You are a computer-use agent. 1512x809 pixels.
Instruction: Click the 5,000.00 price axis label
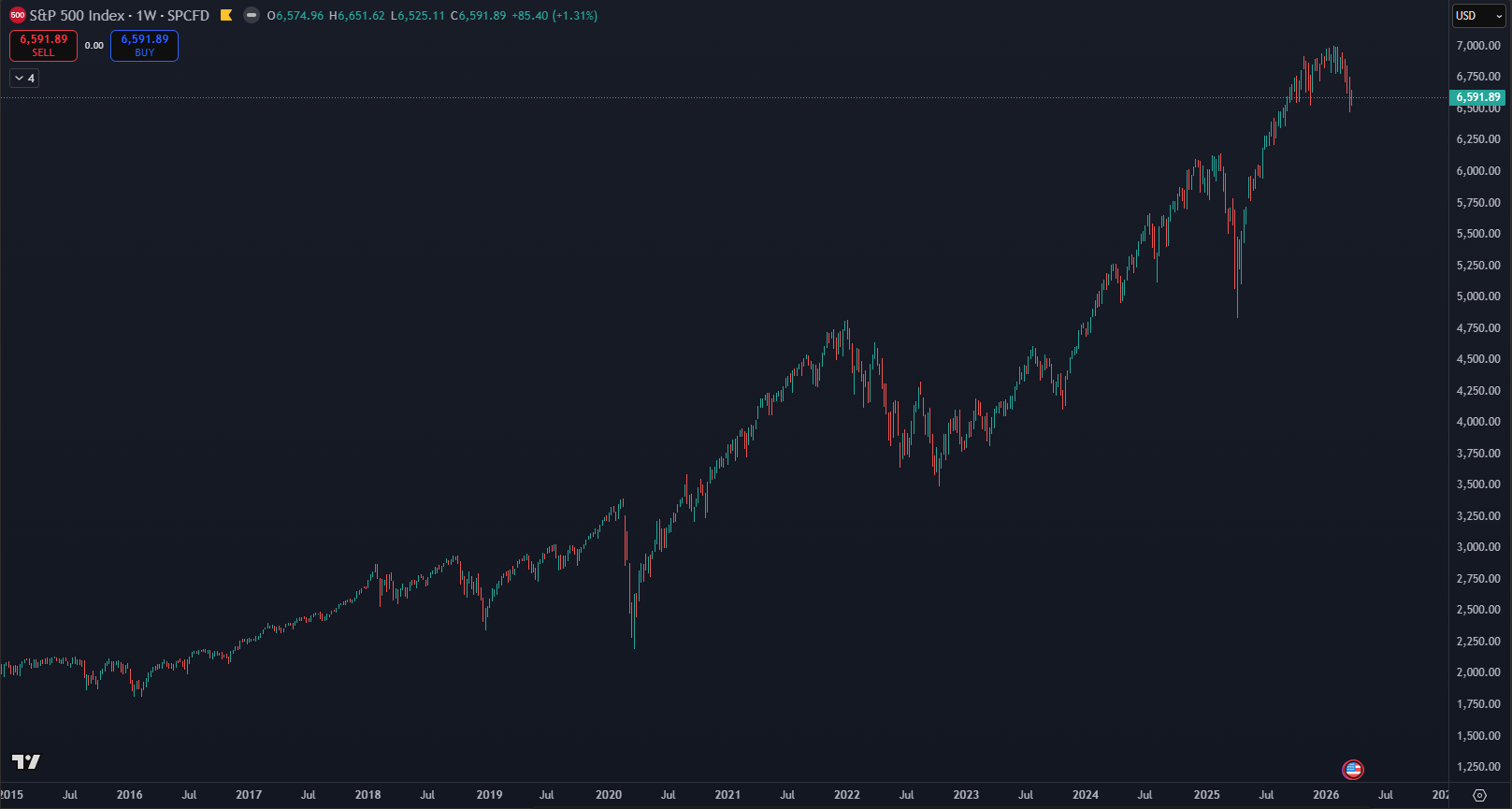pos(1478,296)
